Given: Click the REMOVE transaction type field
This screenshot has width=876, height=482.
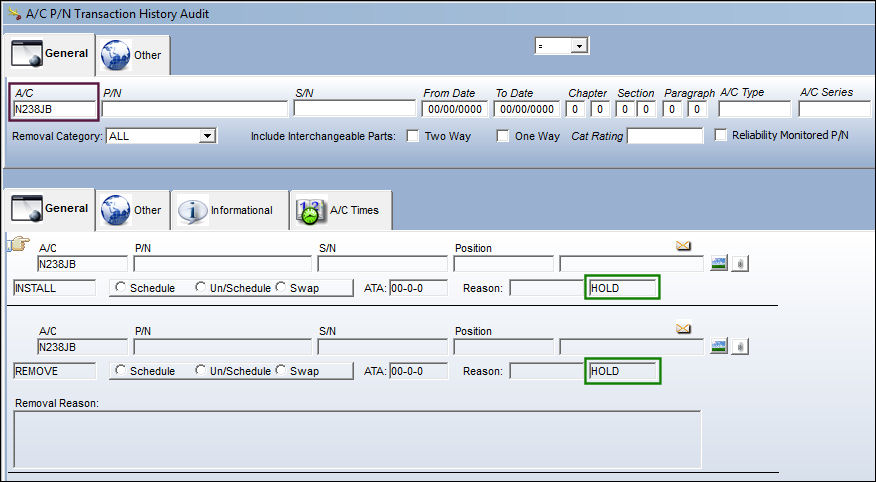Looking at the screenshot, I should (54, 371).
